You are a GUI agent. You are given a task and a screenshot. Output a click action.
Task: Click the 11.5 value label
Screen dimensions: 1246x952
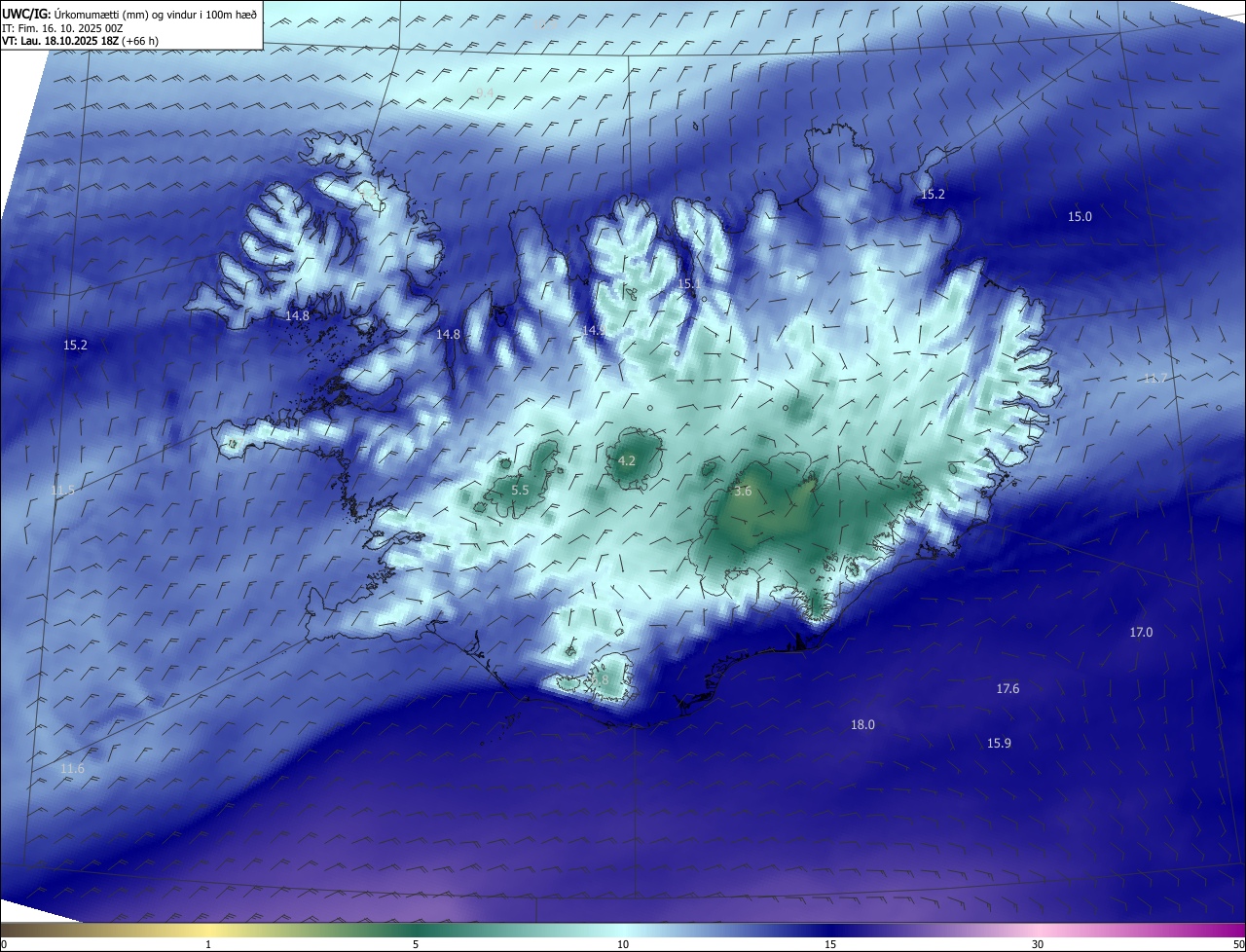[x=62, y=491]
